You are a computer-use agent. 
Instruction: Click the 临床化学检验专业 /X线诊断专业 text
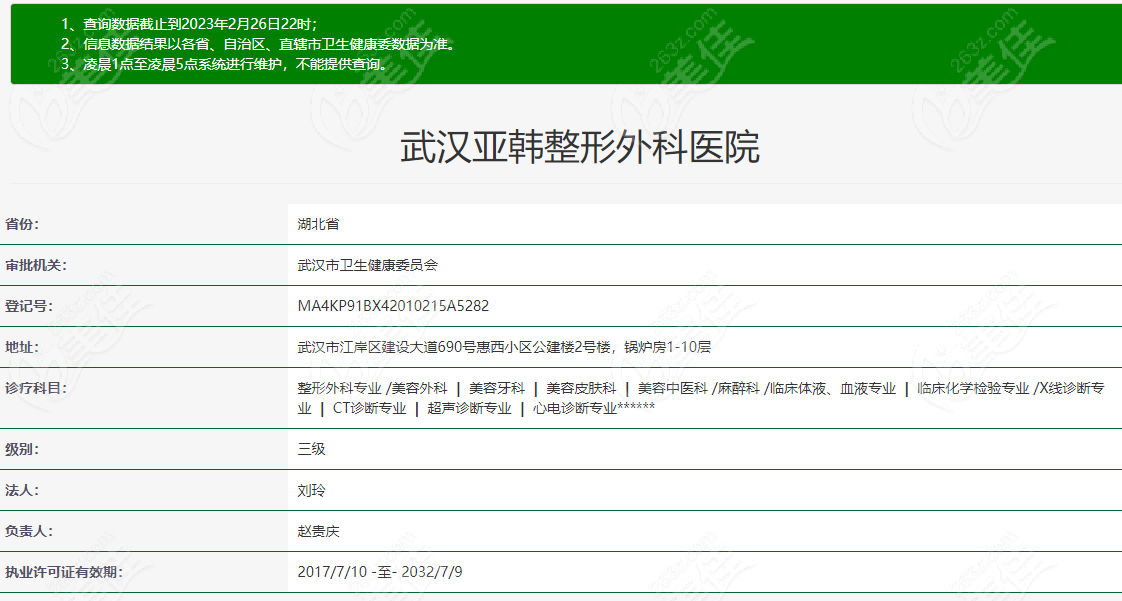701,399
